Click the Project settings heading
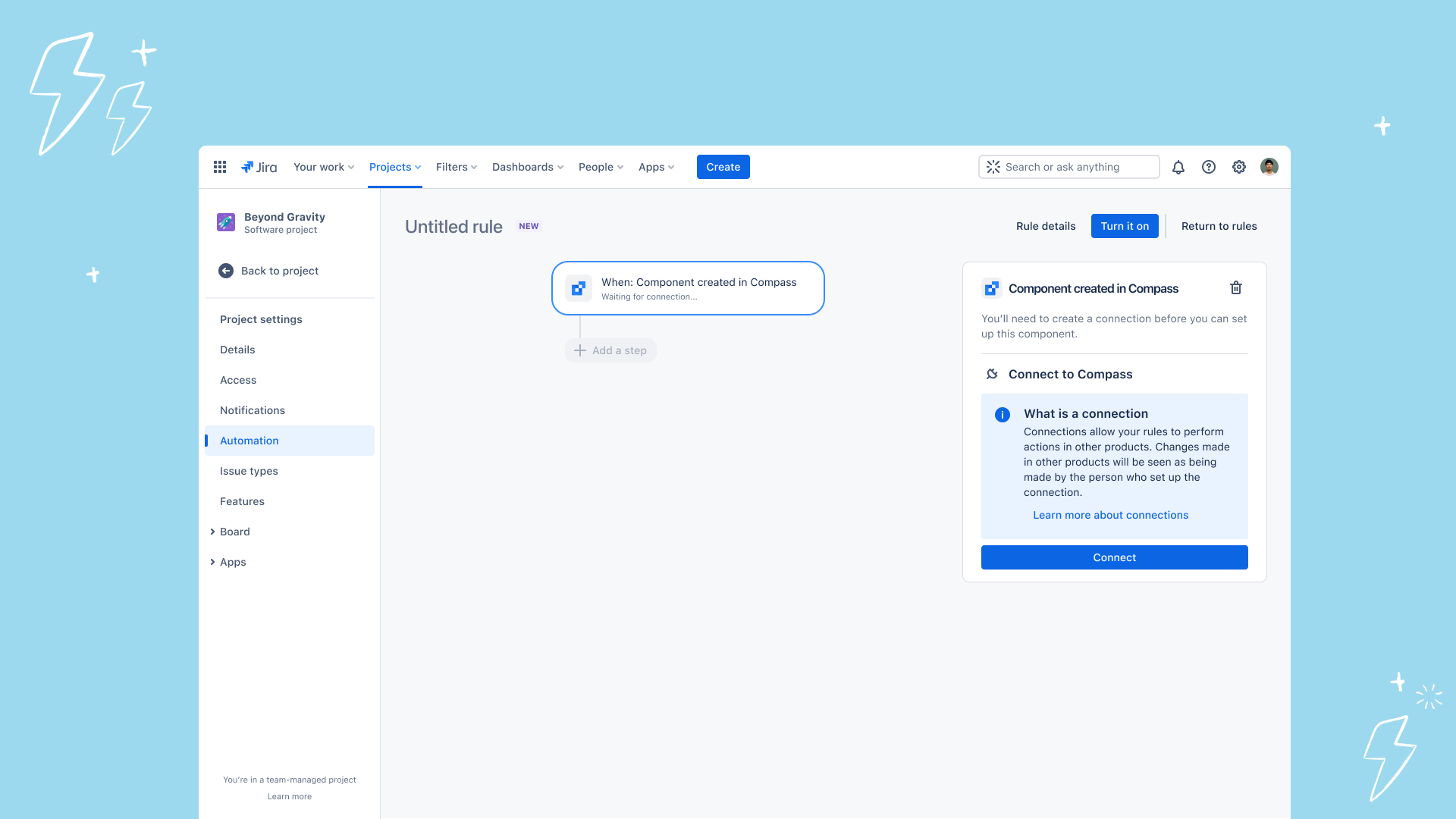 (x=261, y=319)
